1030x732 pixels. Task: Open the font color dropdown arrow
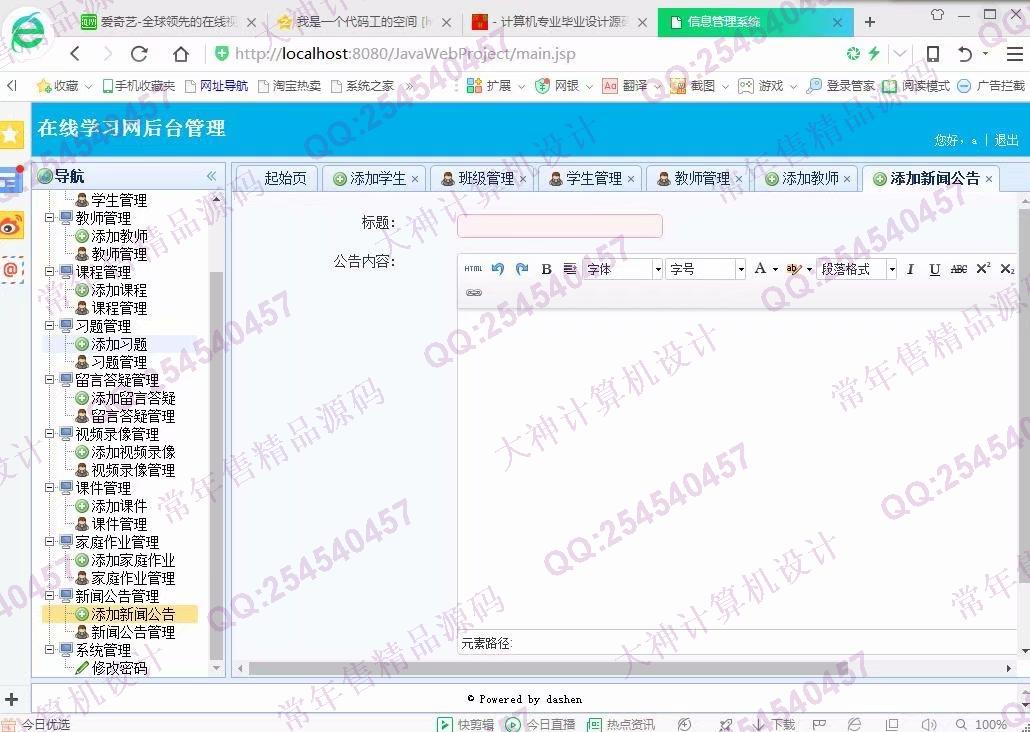pyautogui.click(x=775, y=269)
